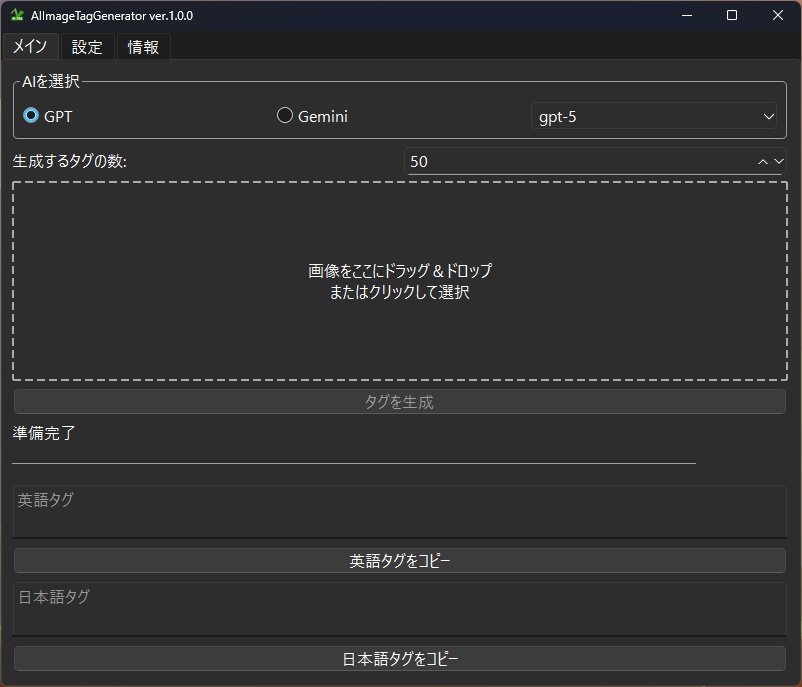
Task: Click the 準備完了 status text
Action: click(44, 433)
